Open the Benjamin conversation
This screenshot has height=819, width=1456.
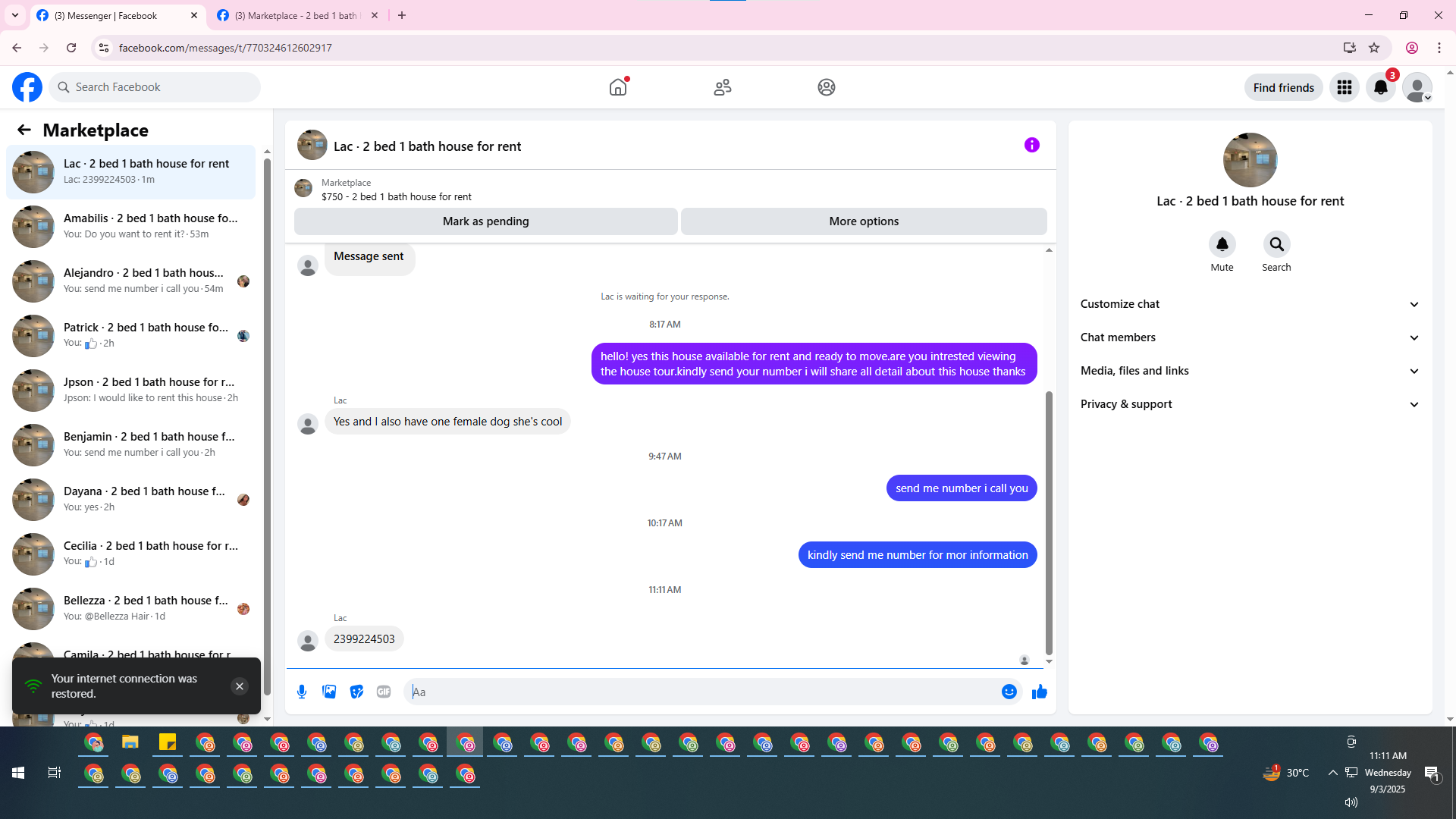pyautogui.click(x=130, y=445)
